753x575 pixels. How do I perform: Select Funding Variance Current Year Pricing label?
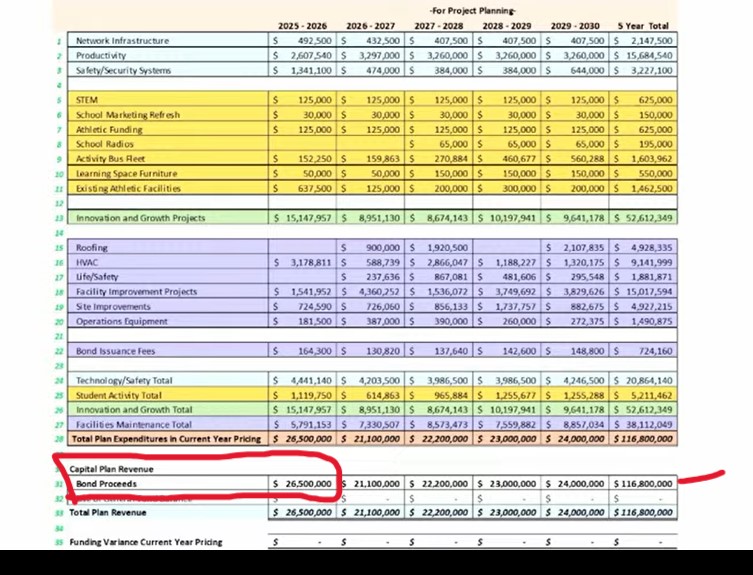click(x=146, y=542)
